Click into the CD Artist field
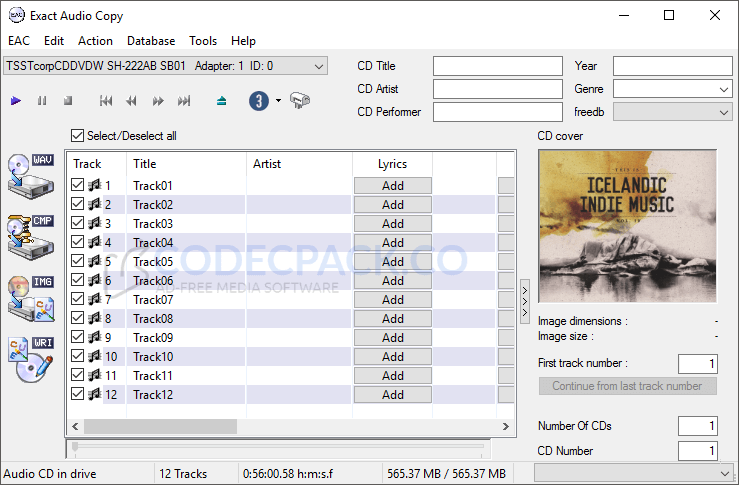739x485 pixels. 498,89
